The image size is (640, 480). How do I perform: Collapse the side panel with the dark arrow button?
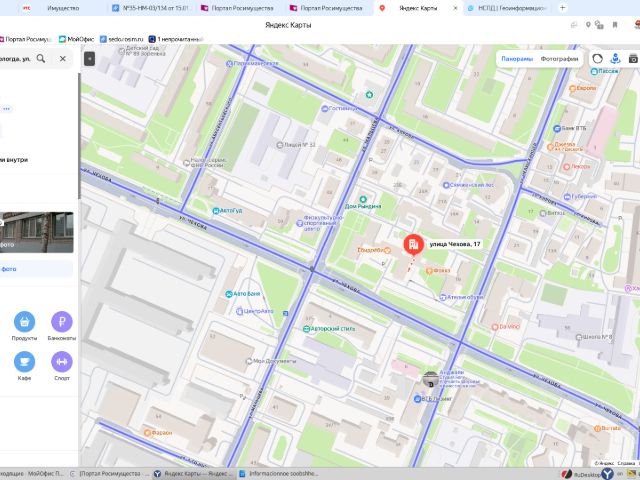click(89, 59)
